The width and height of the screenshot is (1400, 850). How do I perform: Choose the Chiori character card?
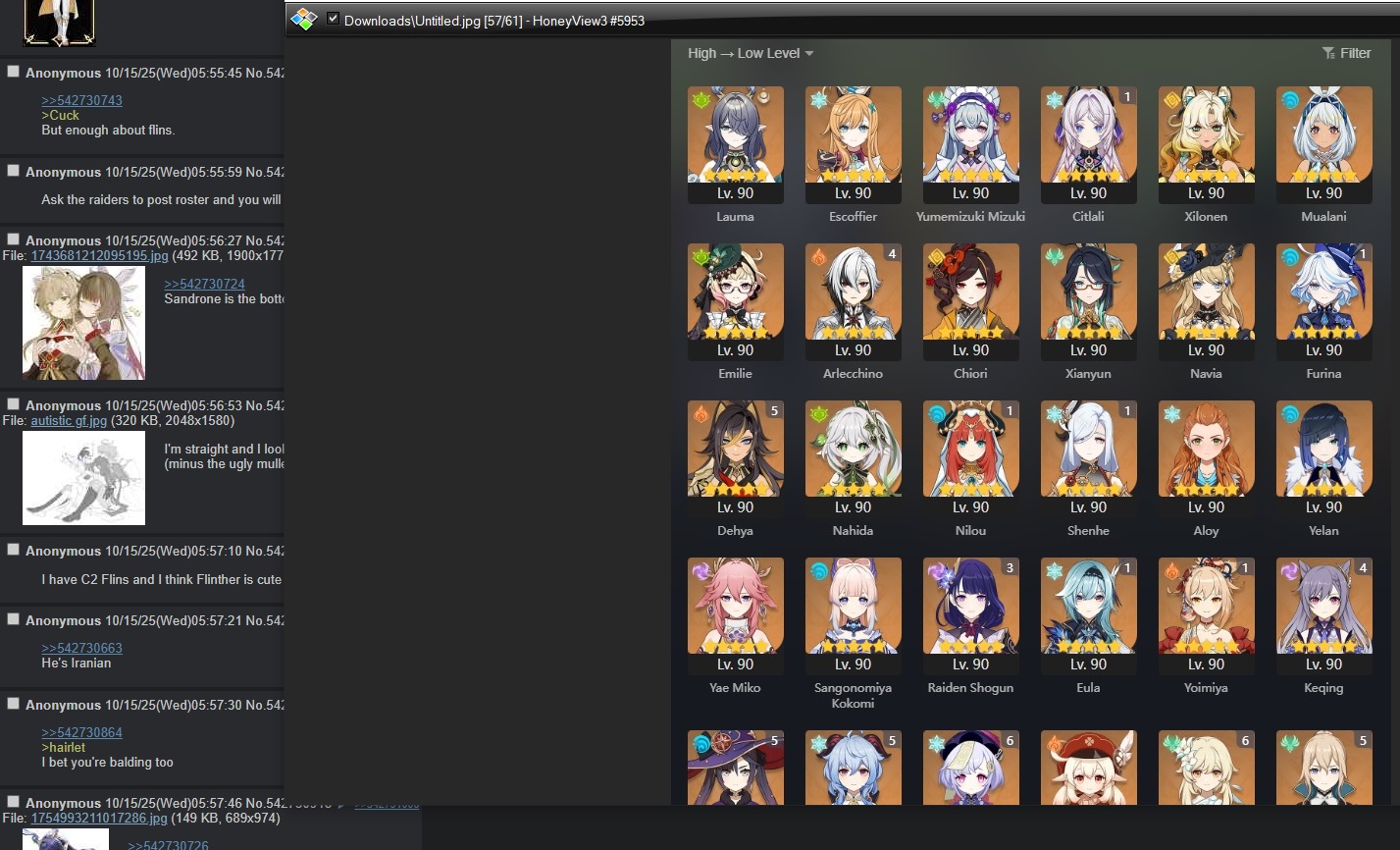click(x=971, y=302)
